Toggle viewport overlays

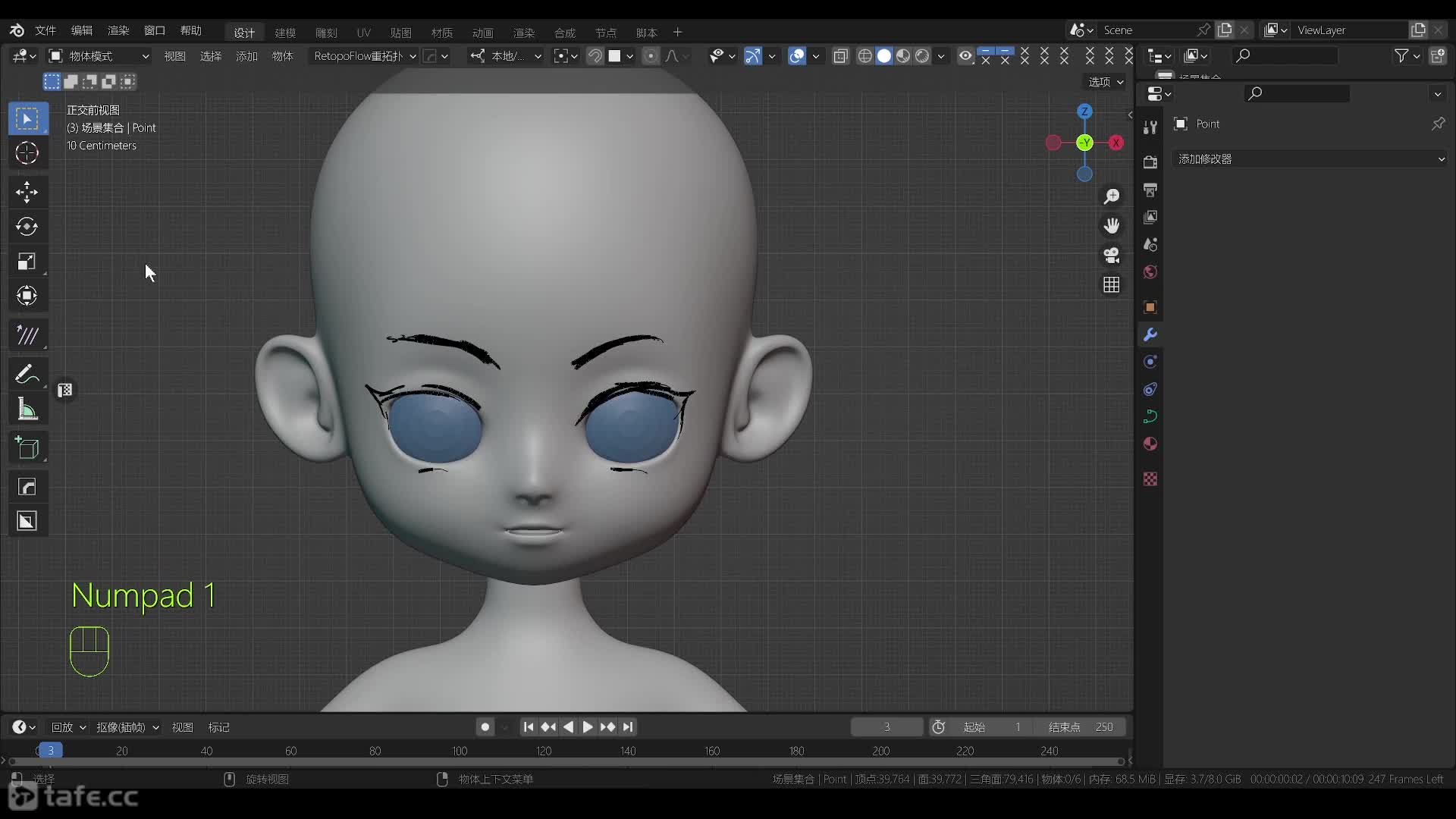pos(797,56)
